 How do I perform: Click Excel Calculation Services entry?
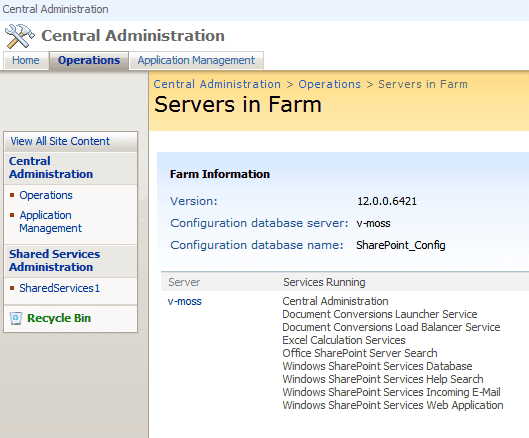tap(344, 340)
